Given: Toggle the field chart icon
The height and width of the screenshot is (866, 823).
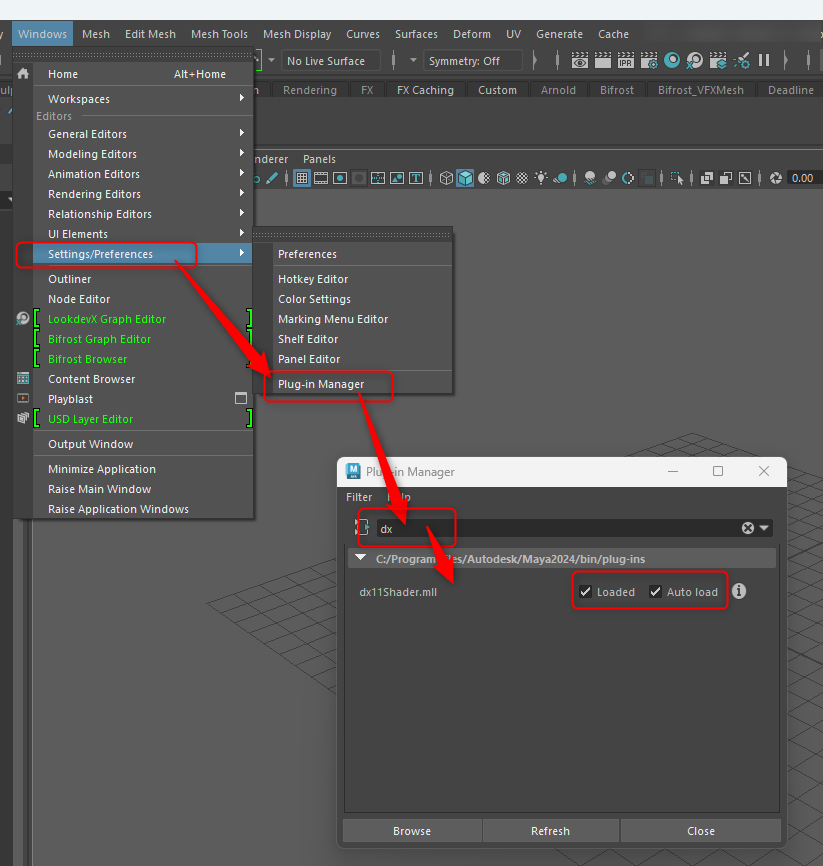Looking at the screenshot, I should (x=378, y=178).
